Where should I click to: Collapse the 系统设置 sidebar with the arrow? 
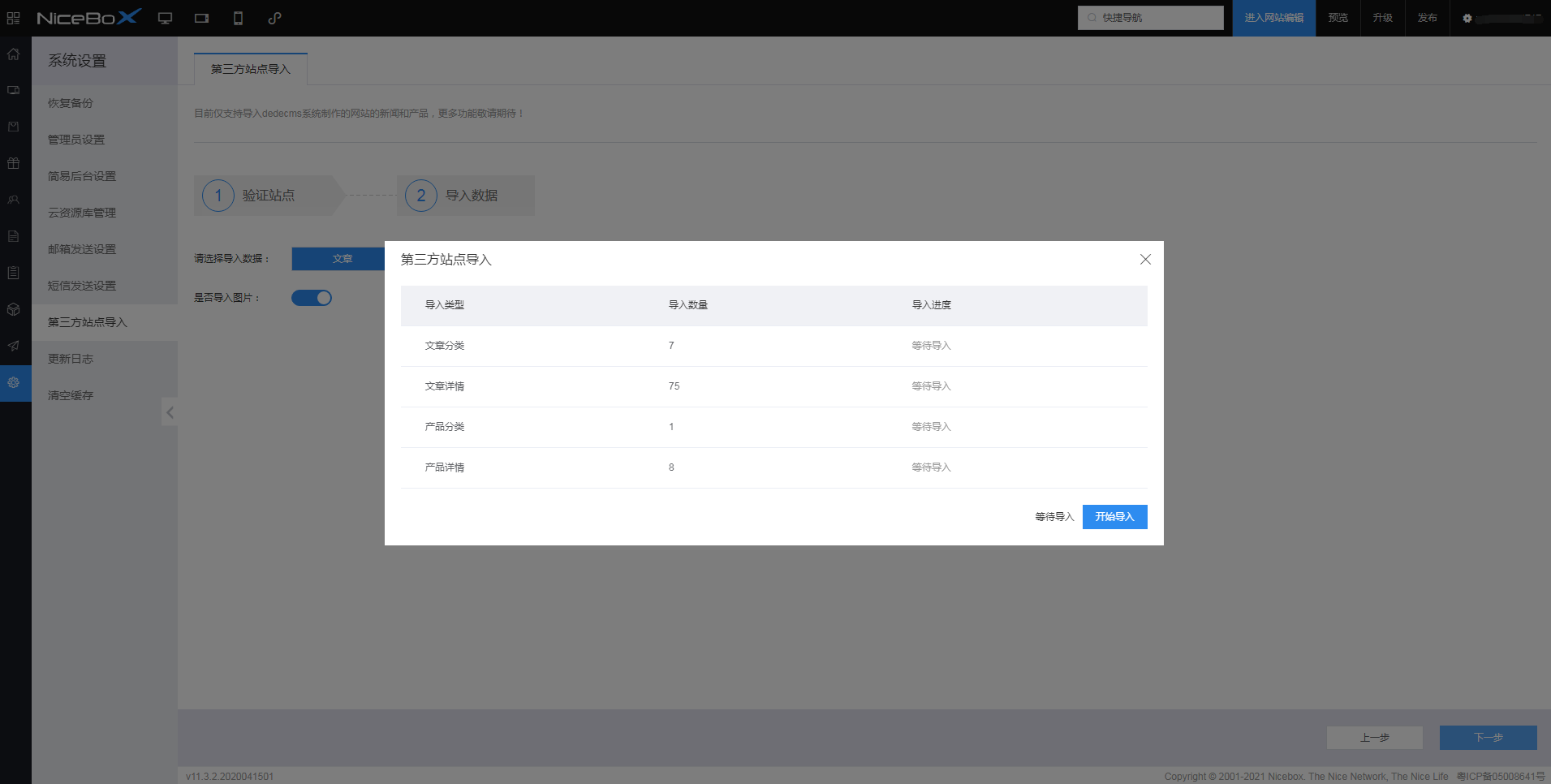[170, 412]
